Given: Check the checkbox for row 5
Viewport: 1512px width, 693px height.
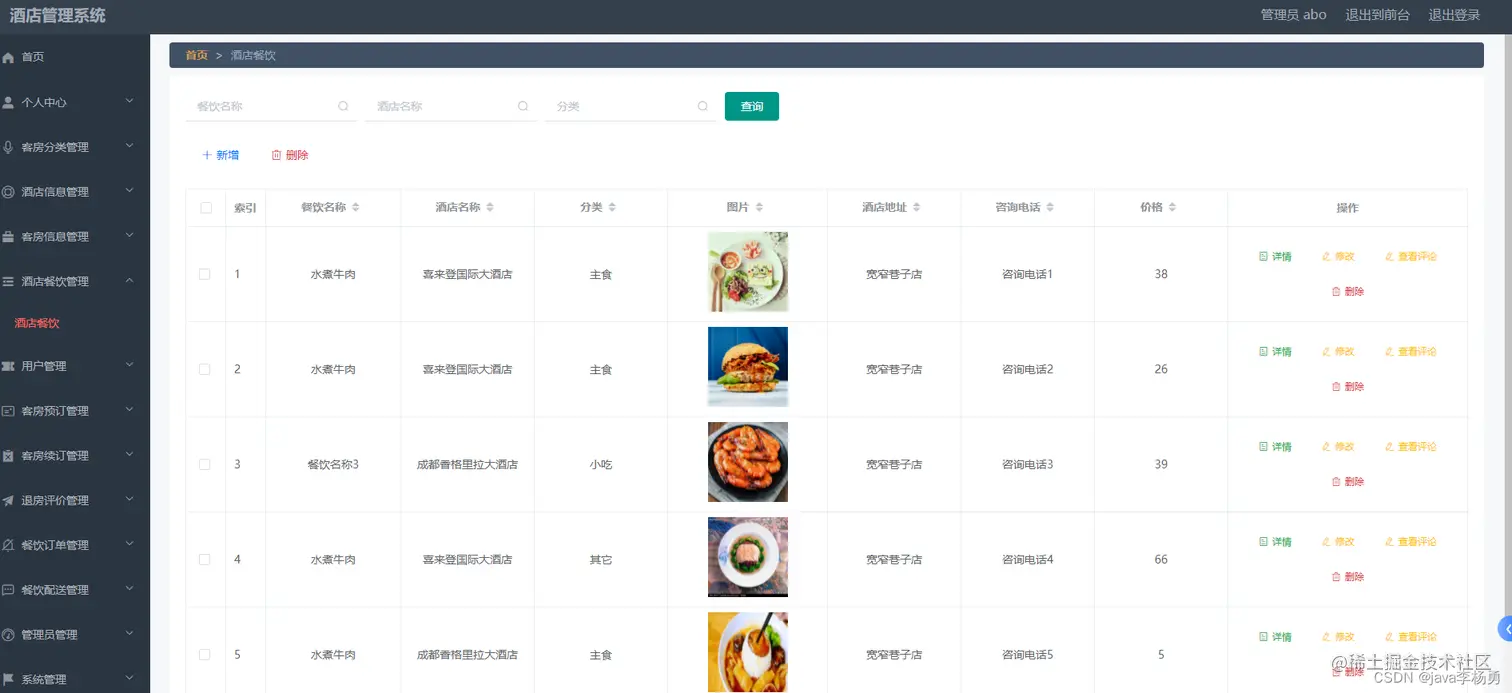Looking at the screenshot, I should pyautogui.click(x=205, y=654).
